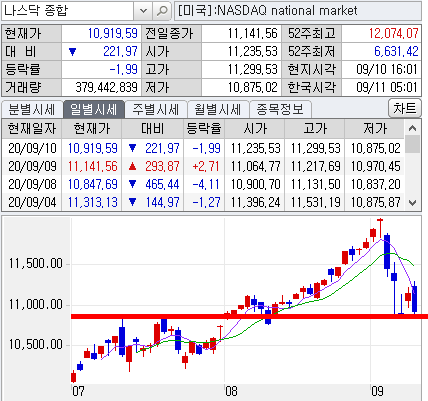The image size is (428, 401).
Task: Click the 나스닥 종합 search input field
Action: point(68,11)
